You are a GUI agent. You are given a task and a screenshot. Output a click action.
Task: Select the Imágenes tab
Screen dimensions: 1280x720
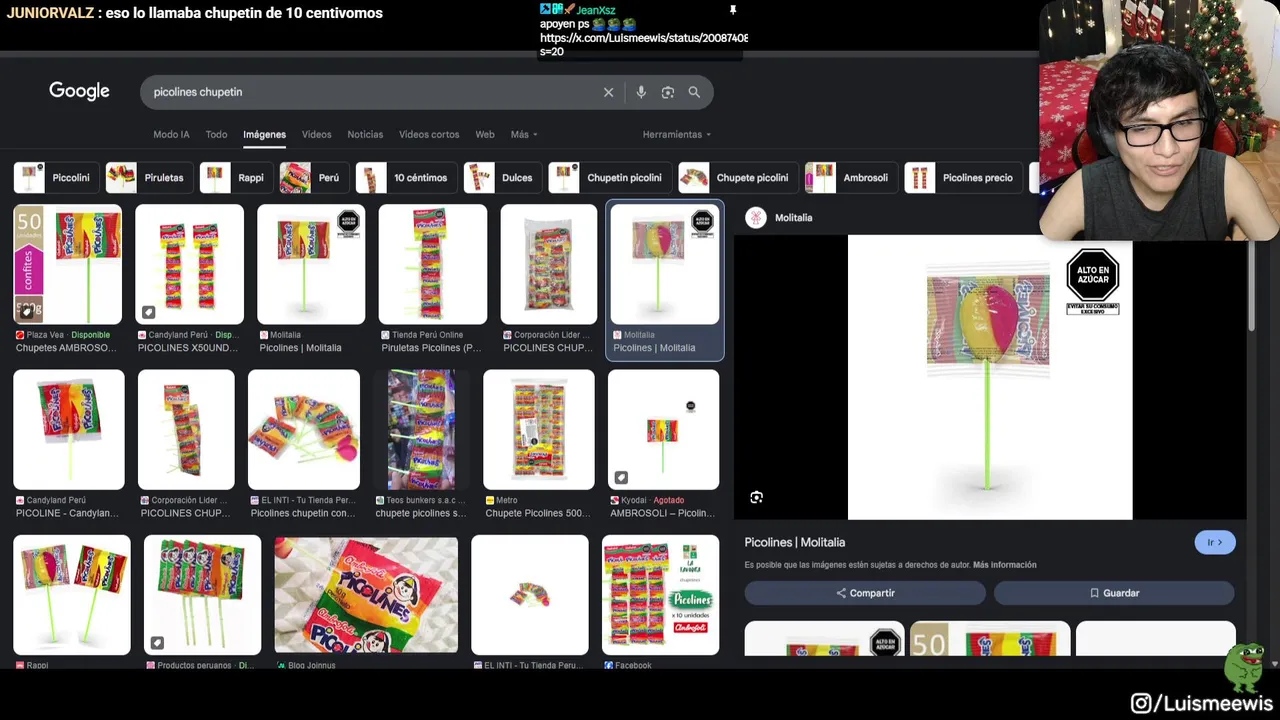point(264,134)
